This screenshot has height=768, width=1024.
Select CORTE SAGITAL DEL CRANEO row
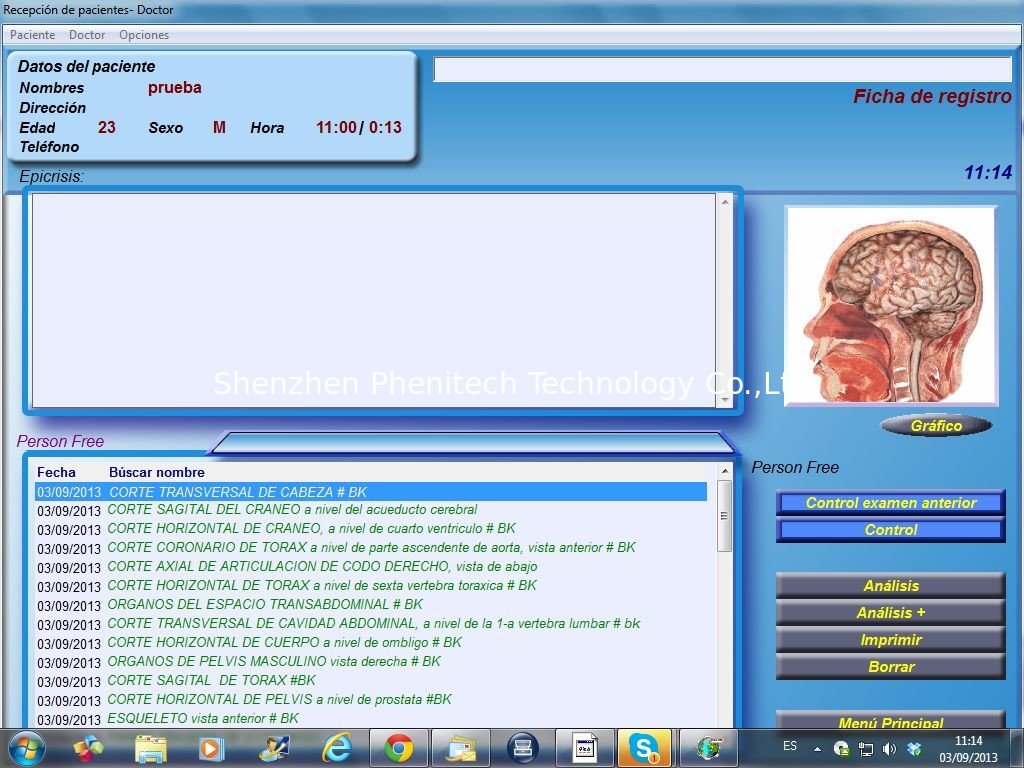pos(370,510)
